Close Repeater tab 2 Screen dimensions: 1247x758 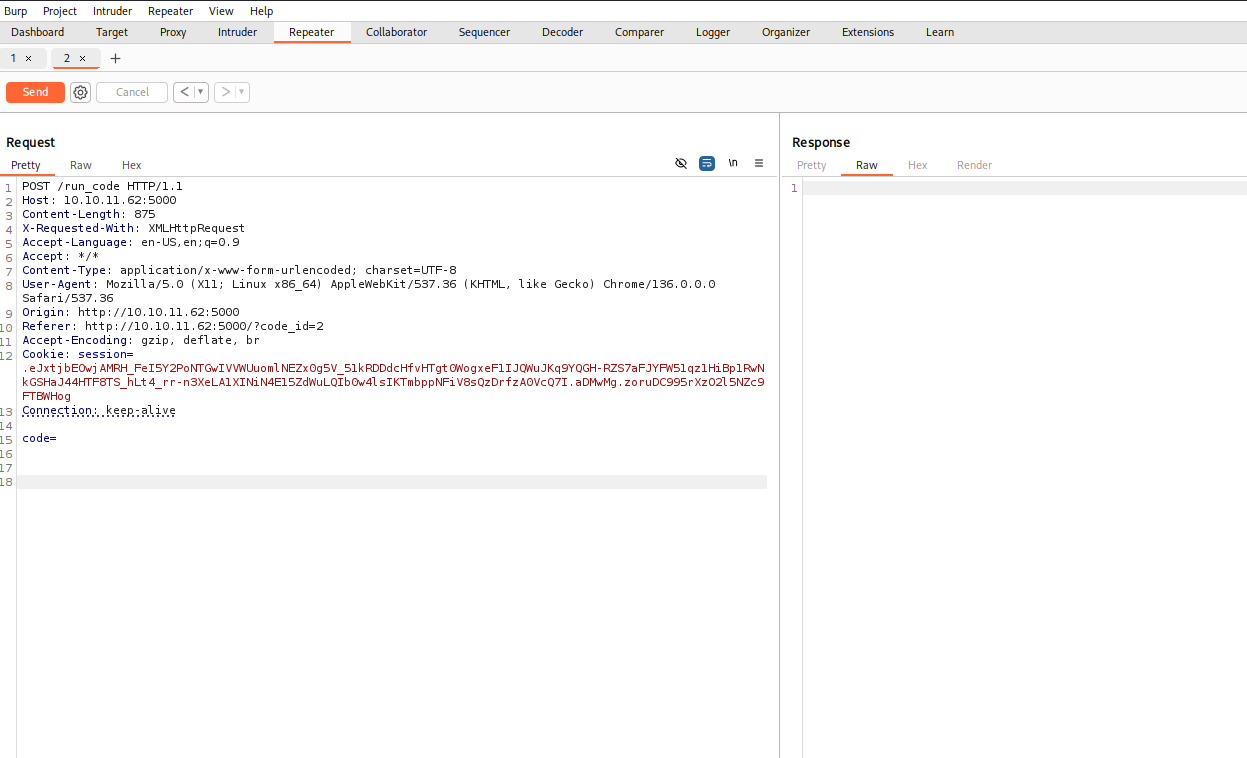tap(83, 58)
